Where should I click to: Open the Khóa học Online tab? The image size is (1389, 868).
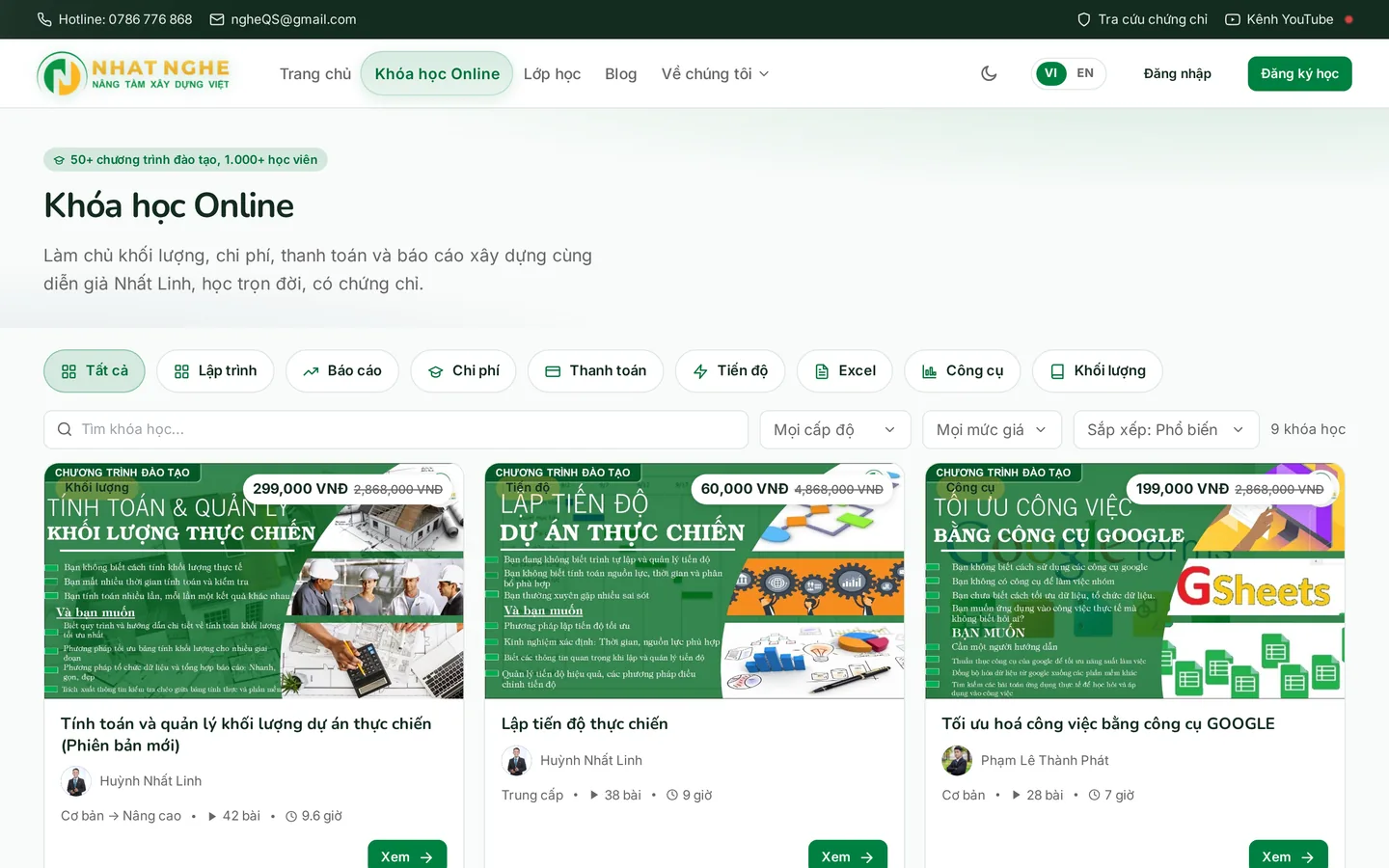tap(437, 73)
